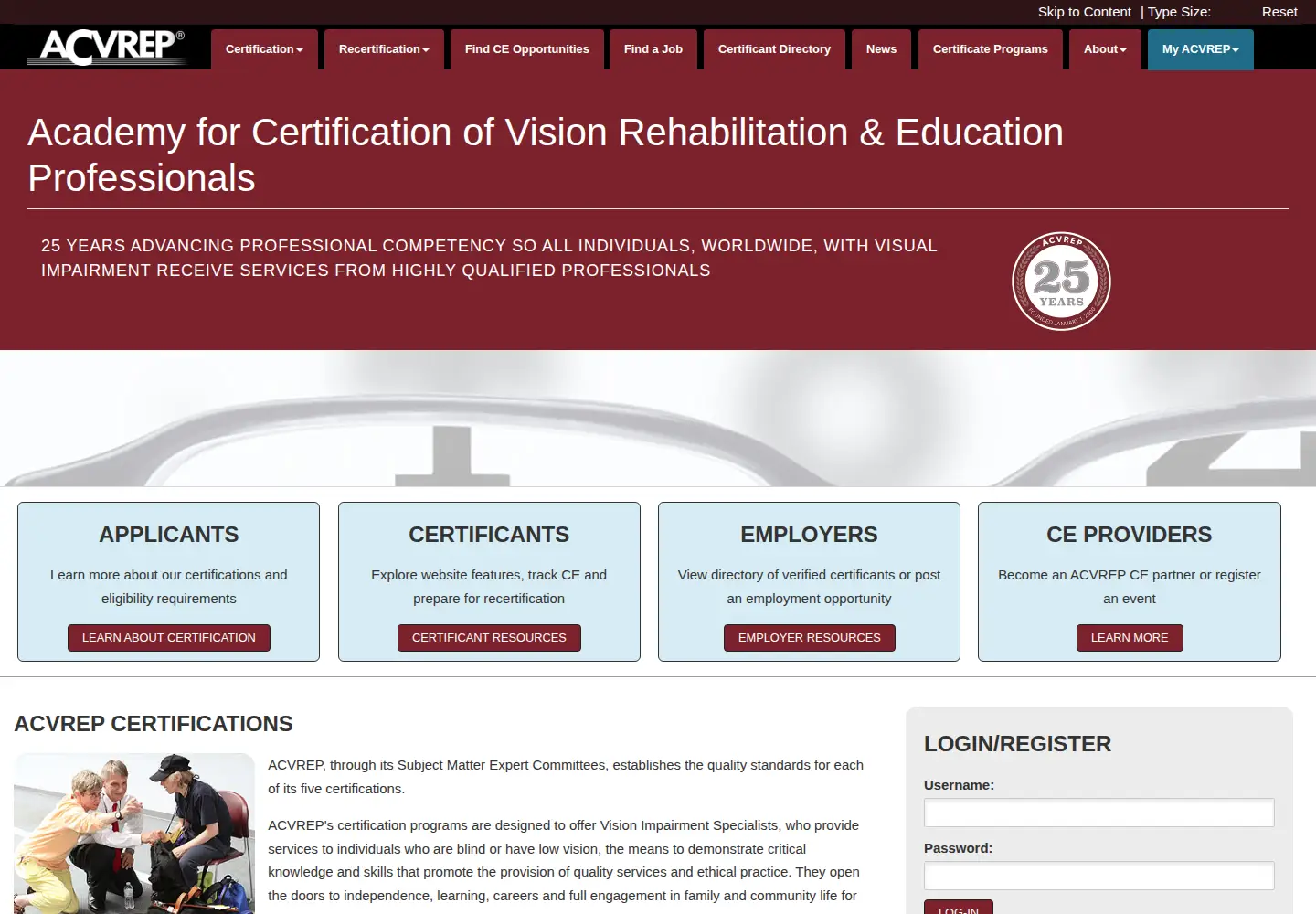Open the About dropdown menu
Image resolution: width=1316 pixels, height=914 pixels.
pyautogui.click(x=1105, y=49)
